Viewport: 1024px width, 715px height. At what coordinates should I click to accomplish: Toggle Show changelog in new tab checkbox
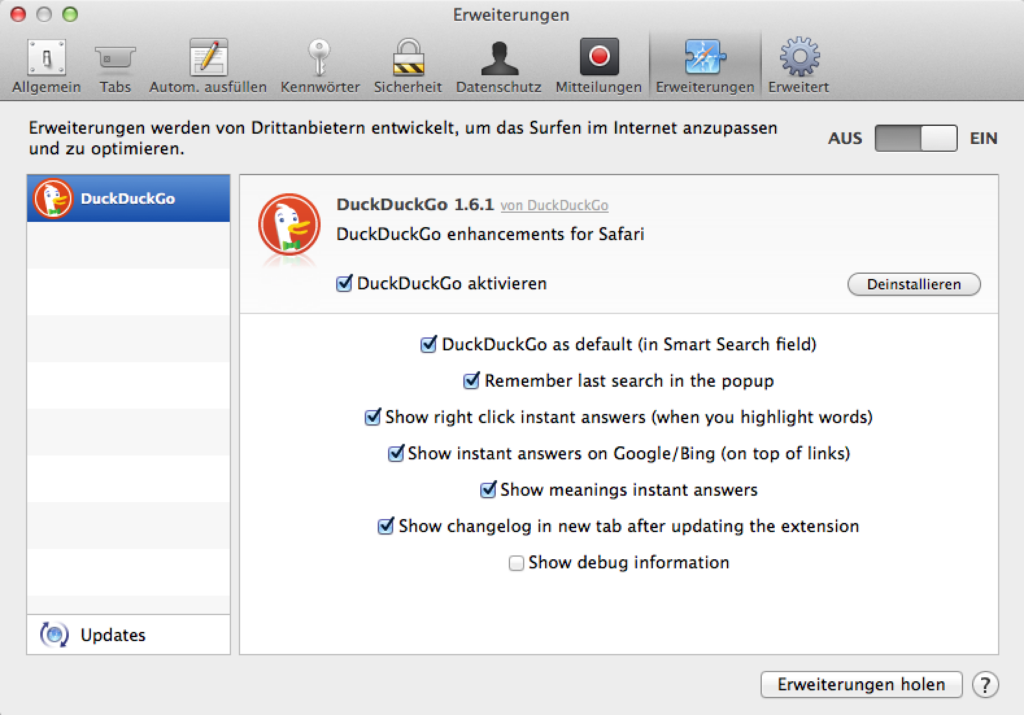coord(385,526)
